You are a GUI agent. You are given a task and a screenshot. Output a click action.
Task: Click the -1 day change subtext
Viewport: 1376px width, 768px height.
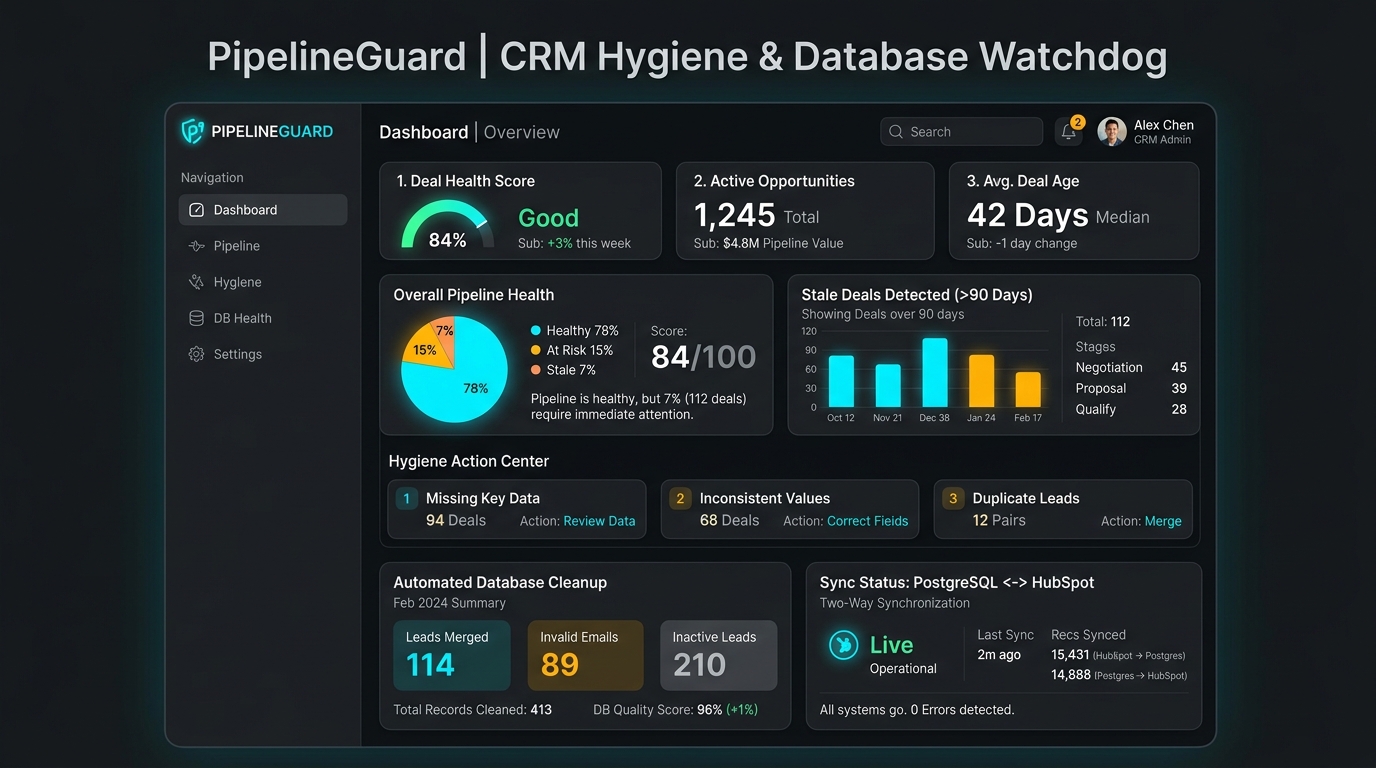1022,243
